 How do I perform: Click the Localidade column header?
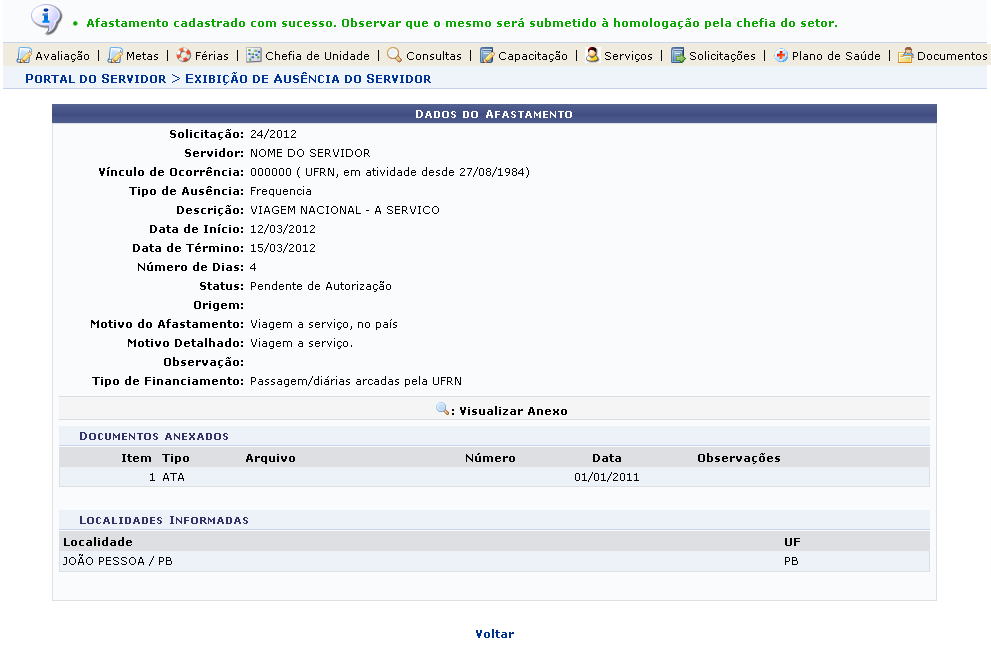tap(98, 542)
